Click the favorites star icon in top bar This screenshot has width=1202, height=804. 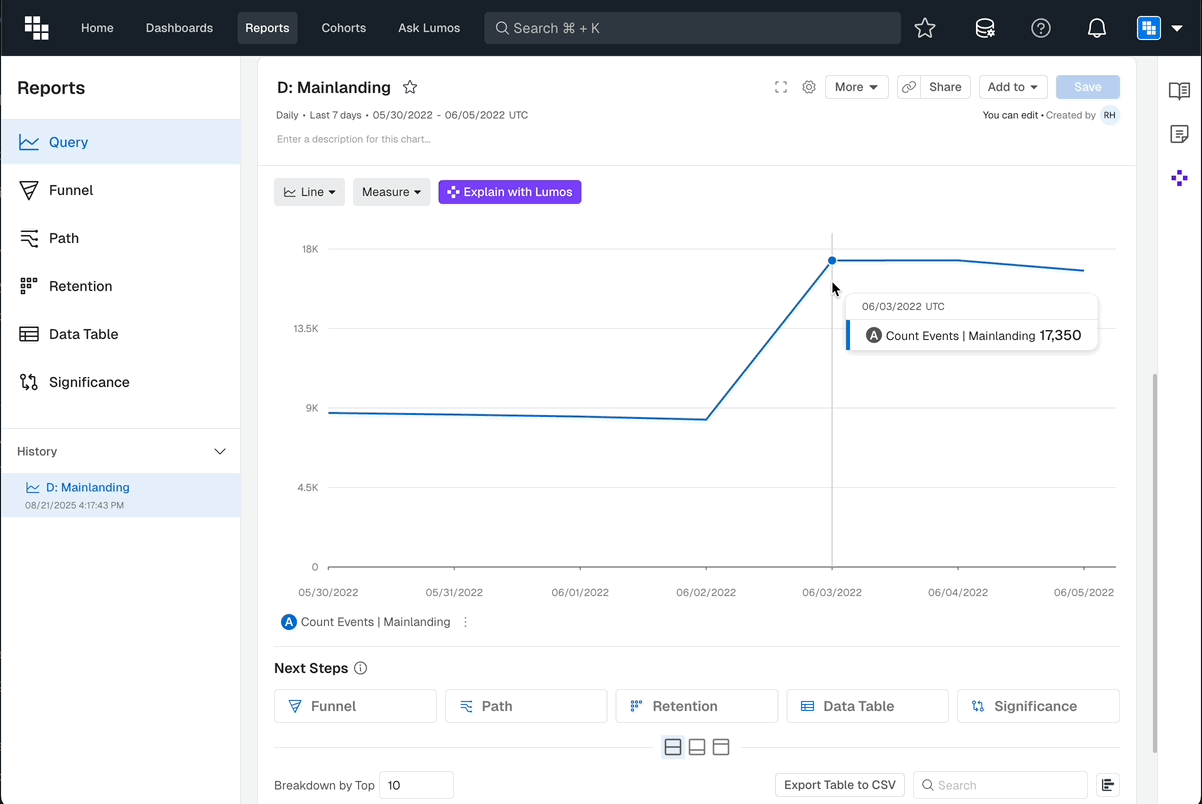tap(925, 28)
